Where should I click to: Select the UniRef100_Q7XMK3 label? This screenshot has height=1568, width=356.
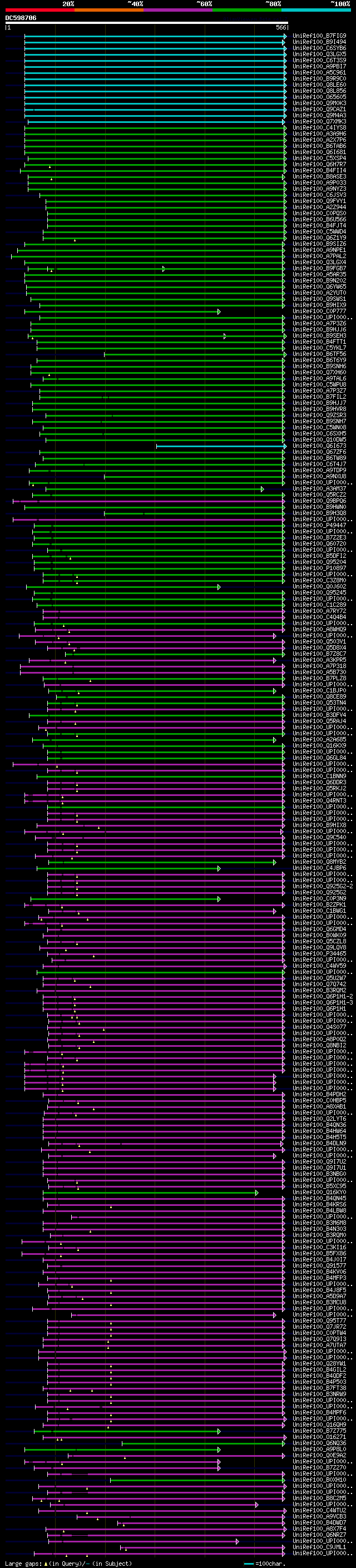click(x=319, y=122)
